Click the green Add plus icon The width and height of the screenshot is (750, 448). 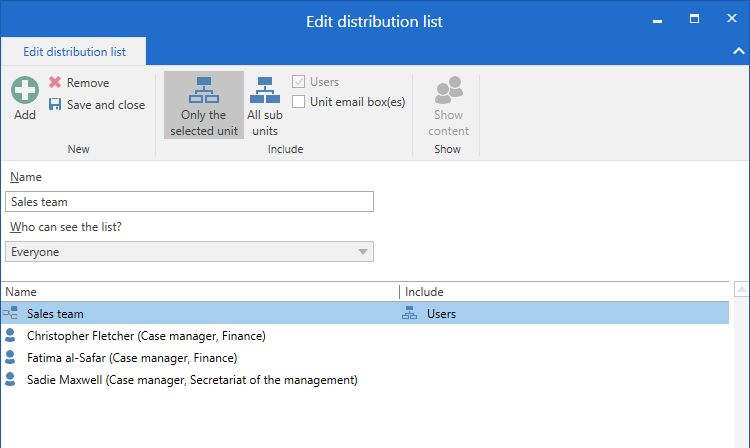click(x=25, y=91)
